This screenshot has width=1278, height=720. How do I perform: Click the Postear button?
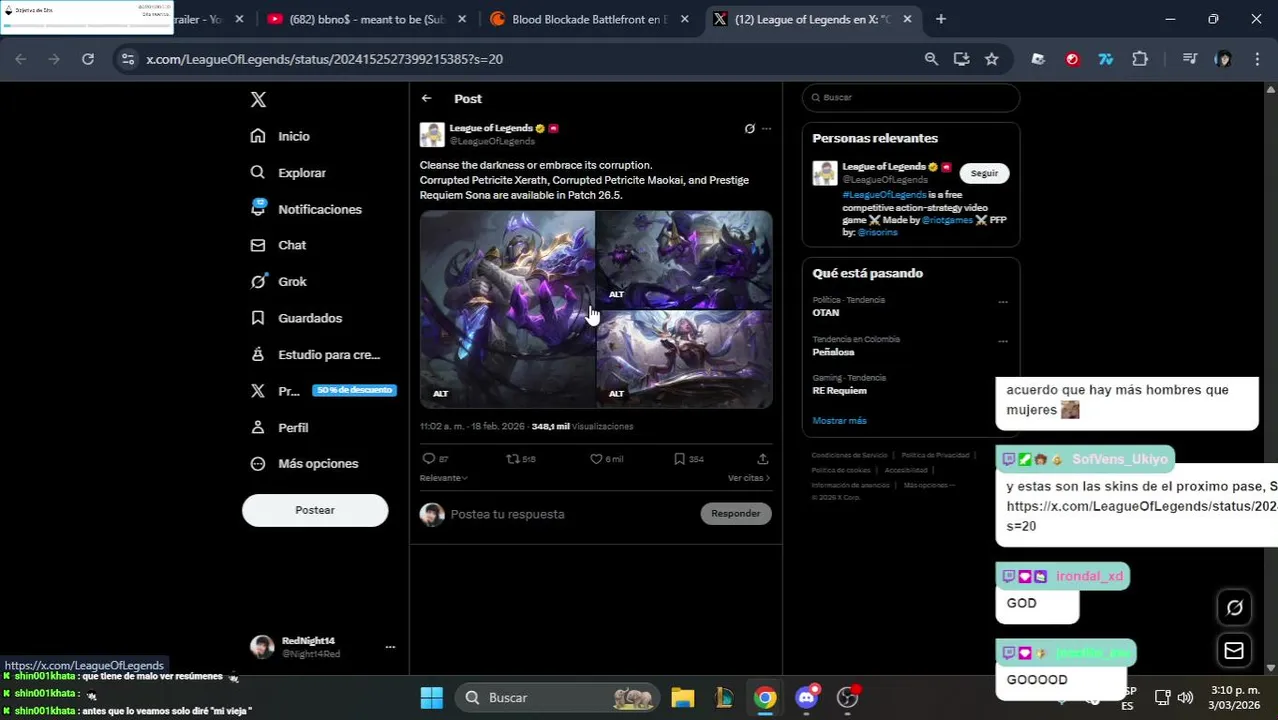(315, 510)
